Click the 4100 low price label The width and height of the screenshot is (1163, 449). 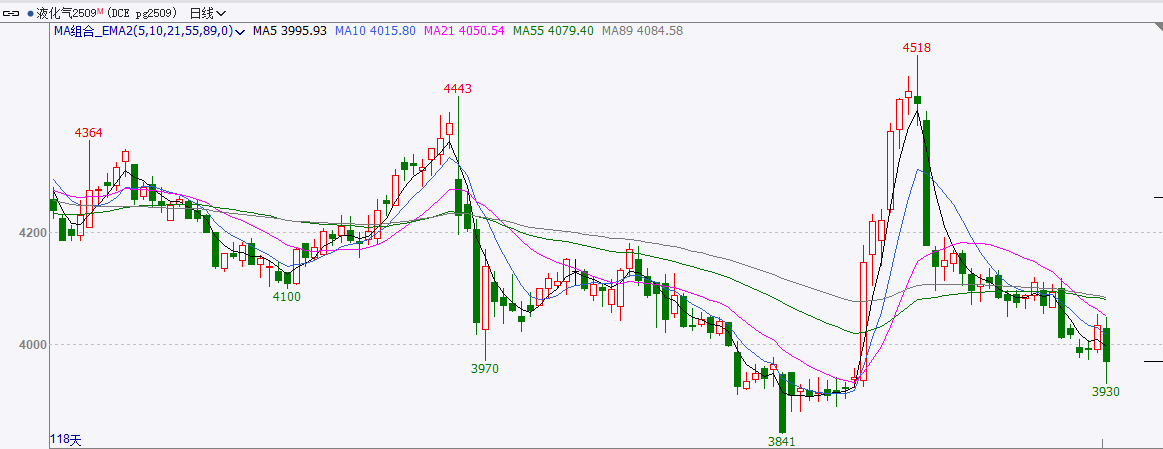286,297
